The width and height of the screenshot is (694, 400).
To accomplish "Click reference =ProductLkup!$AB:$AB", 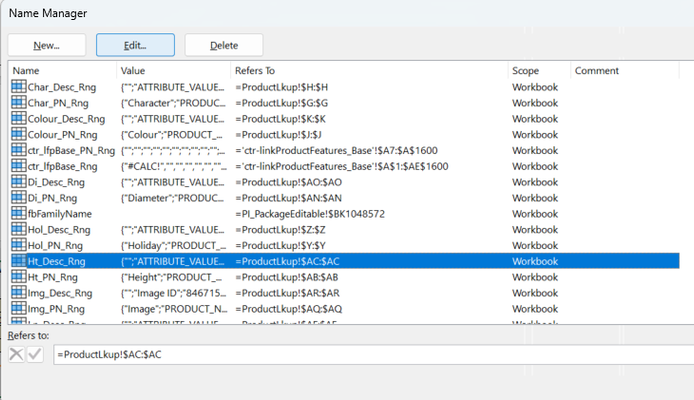I will pyautogui.click(x=287, y=277).
